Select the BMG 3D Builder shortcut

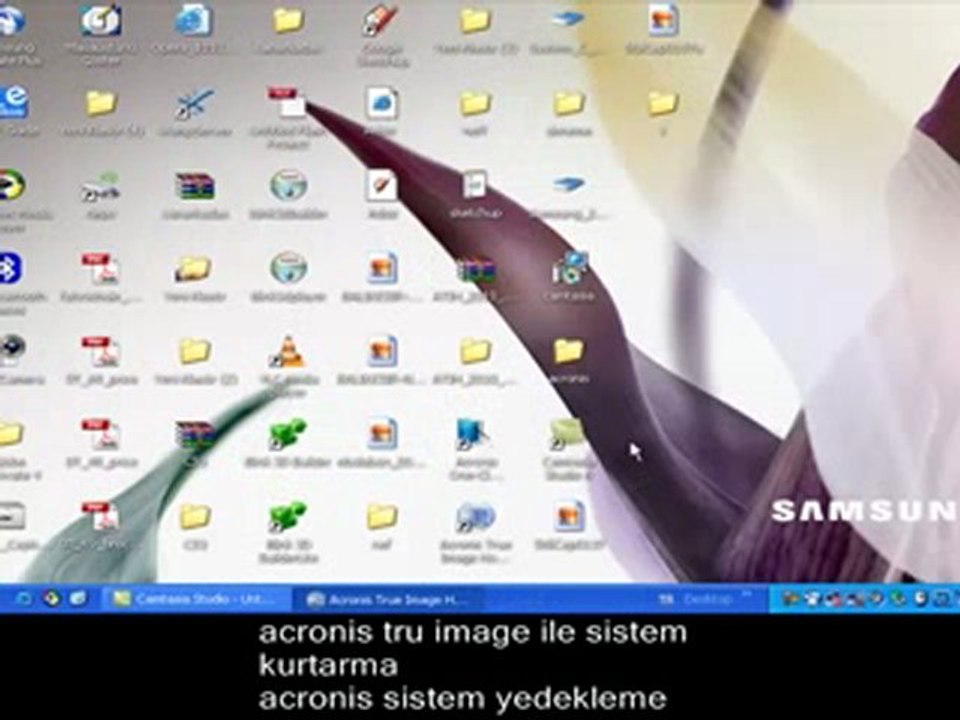point(288,434)
